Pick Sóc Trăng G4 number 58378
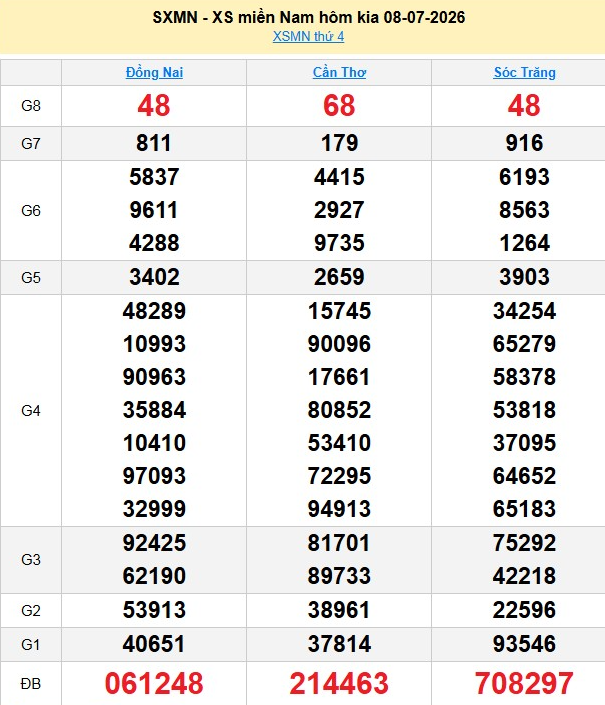Screen dimensions: 605x705 [x=525, y=377]
